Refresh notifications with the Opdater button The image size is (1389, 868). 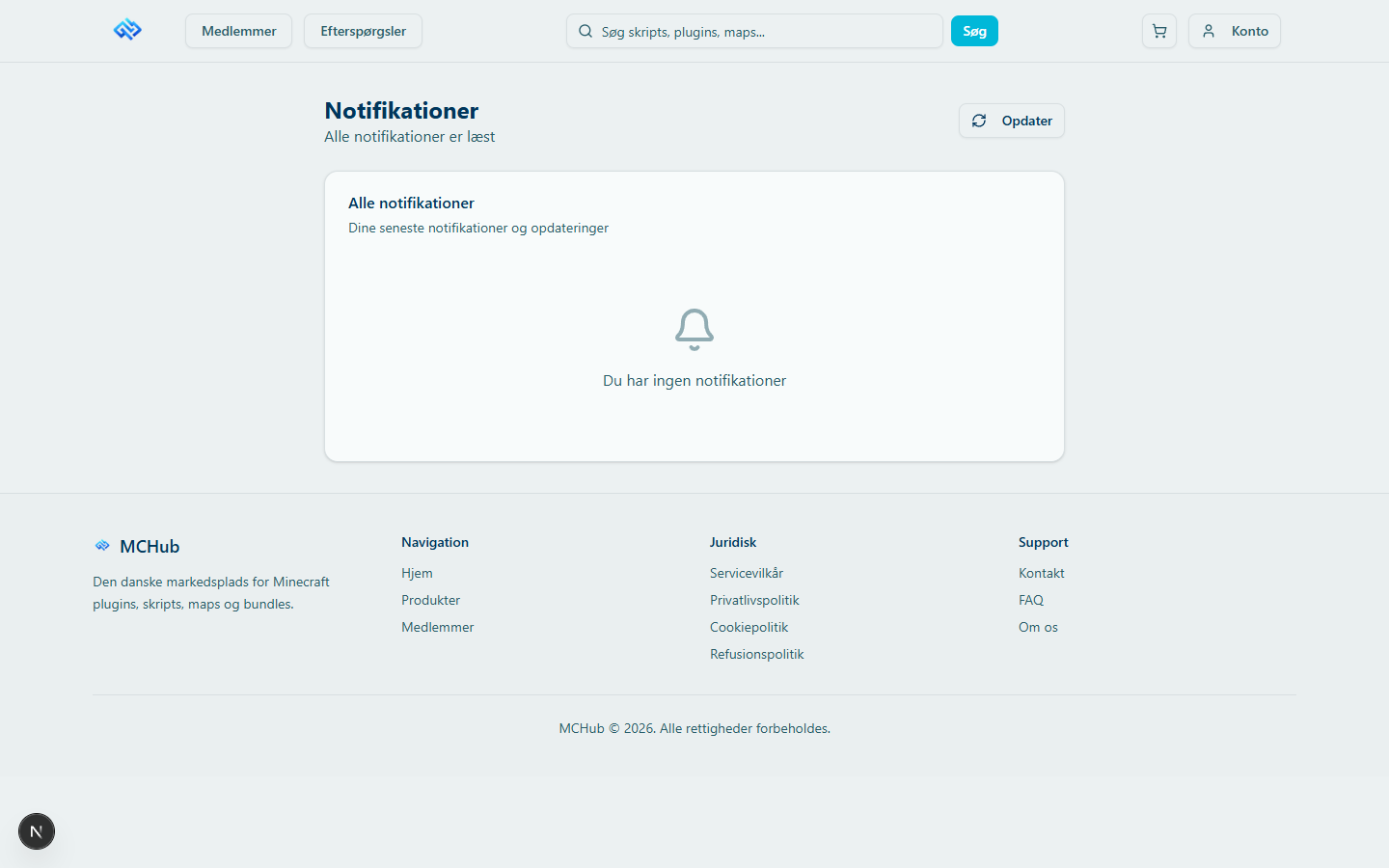(x=1012, y=121)
